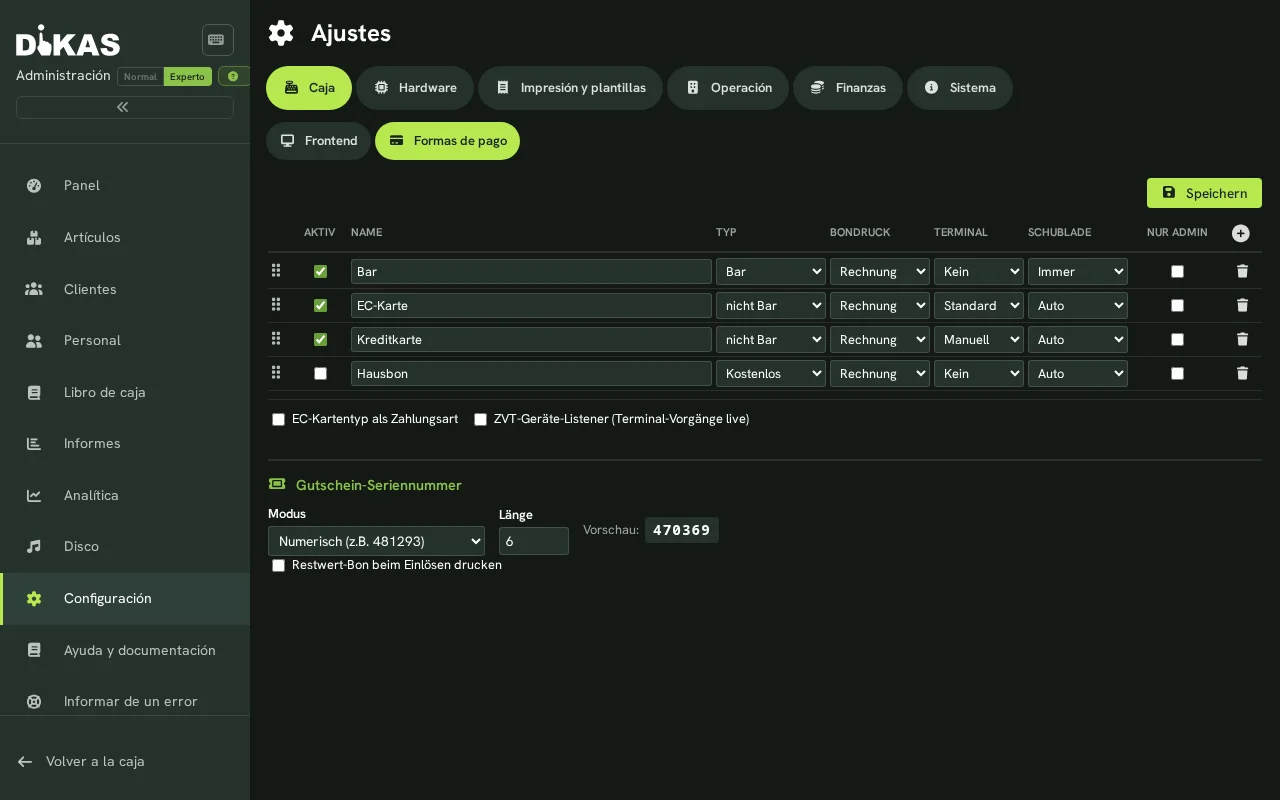Click the Gutschein-Seriennummer ticket icon
The image size is (1280, 800).
pos(277,484)
